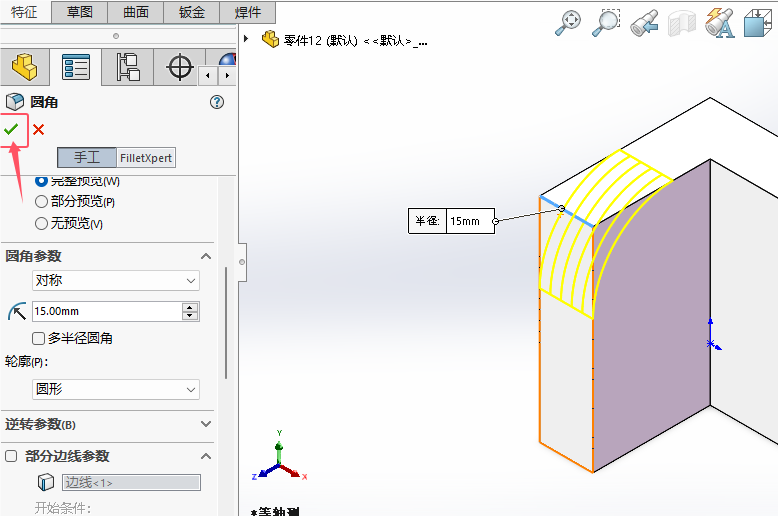Click the fillet radius icon beside 15.00mm
This screenshot has height=516, width=778.
coord(17,312)
